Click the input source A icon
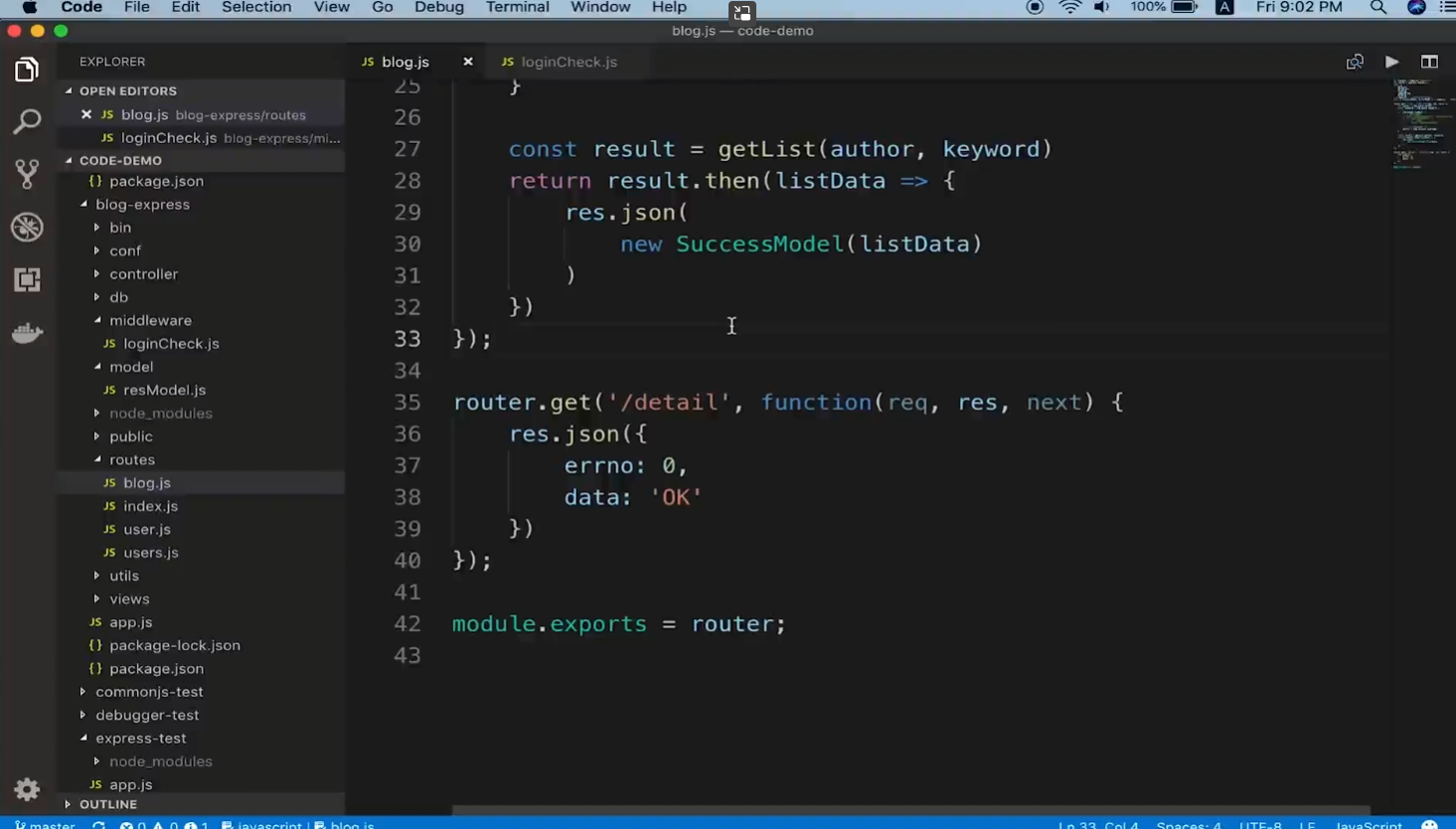1456x829 pixels. coord(1224,8)
